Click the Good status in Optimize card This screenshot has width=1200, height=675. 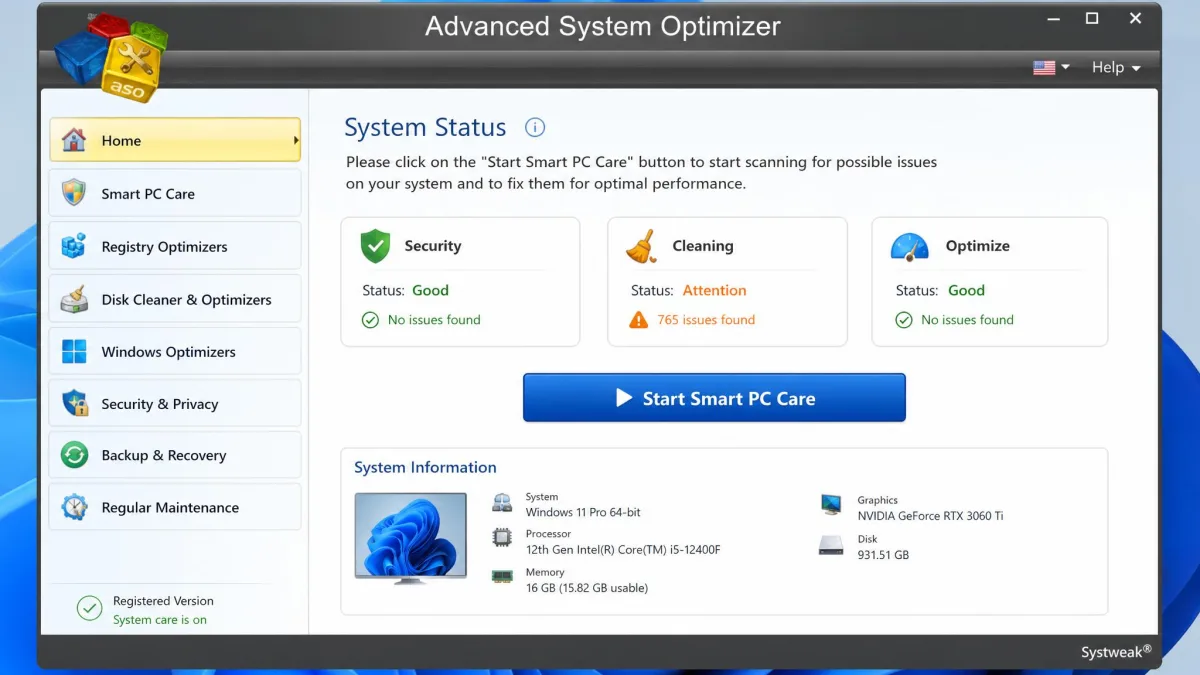point(966,290)
